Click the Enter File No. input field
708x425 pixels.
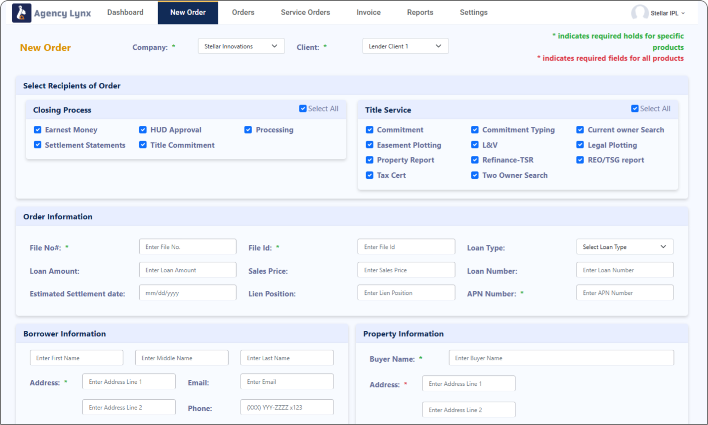187,246
